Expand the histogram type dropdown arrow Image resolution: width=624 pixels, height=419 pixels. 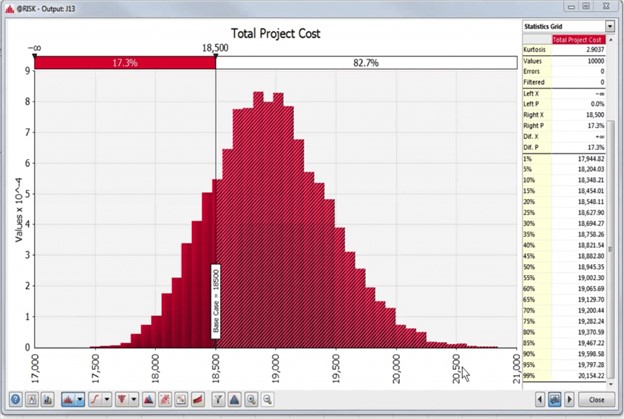[x=80, y=400]
